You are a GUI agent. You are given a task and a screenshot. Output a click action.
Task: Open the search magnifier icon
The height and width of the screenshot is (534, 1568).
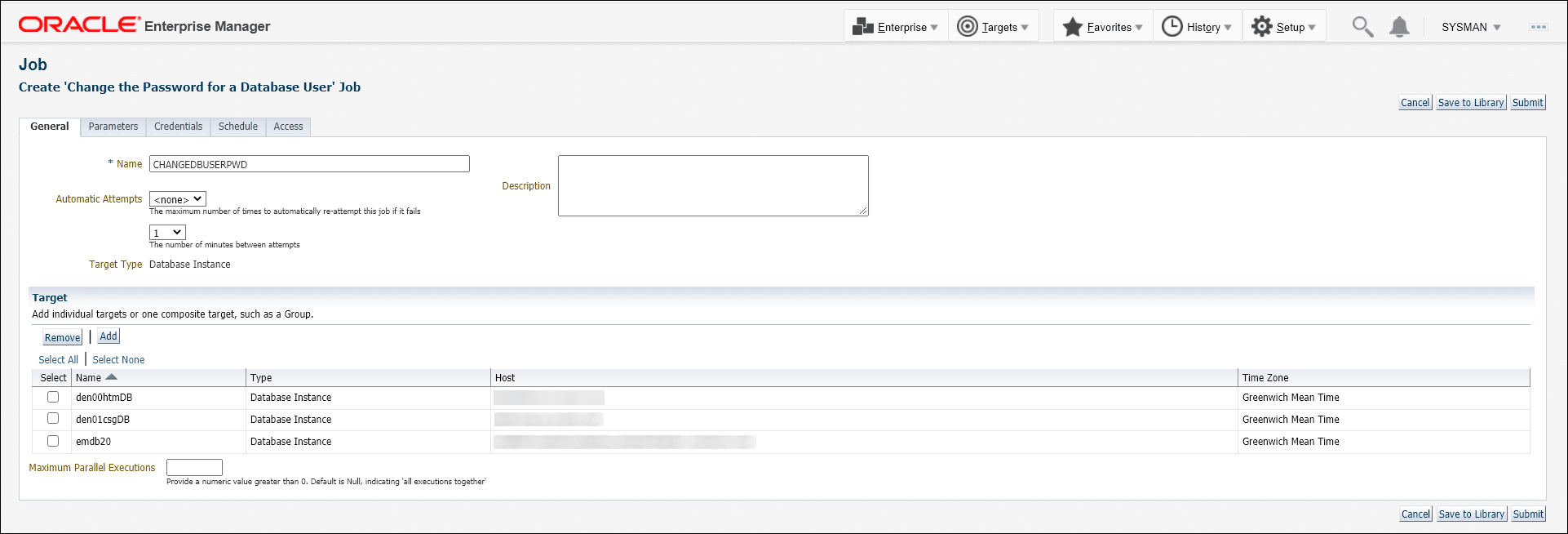coord(1362,27)
